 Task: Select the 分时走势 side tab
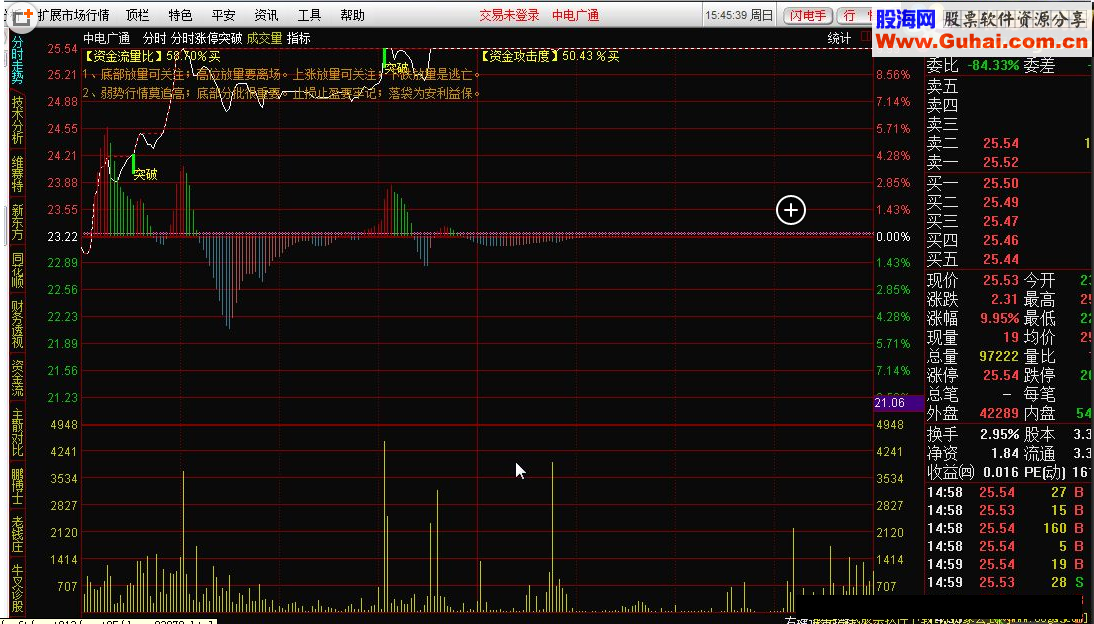[x=17, y=59]
